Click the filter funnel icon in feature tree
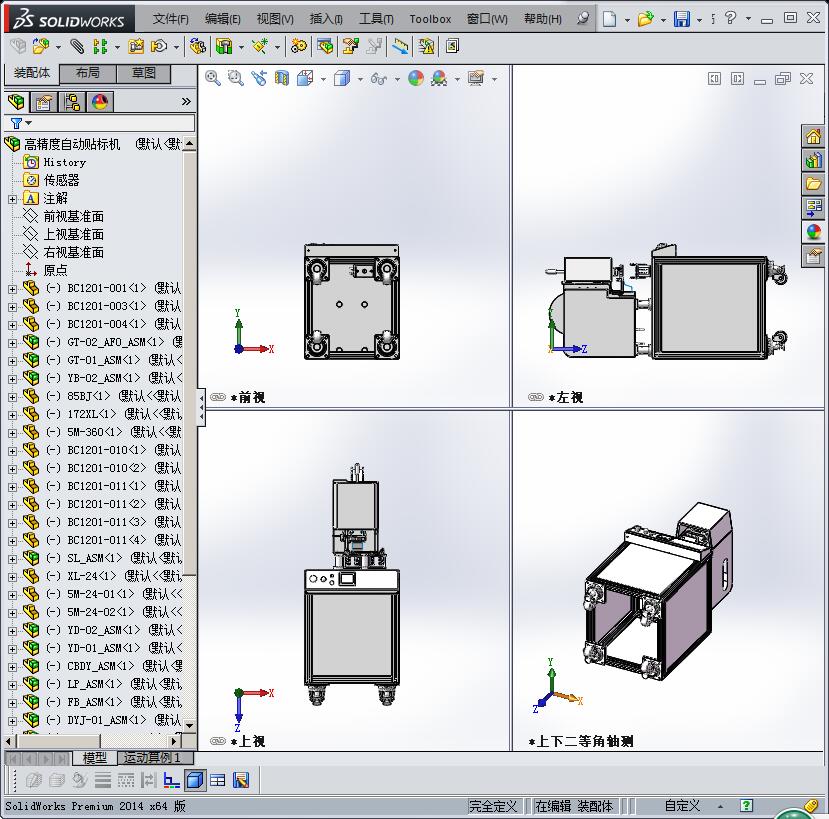 pos(16,123)
